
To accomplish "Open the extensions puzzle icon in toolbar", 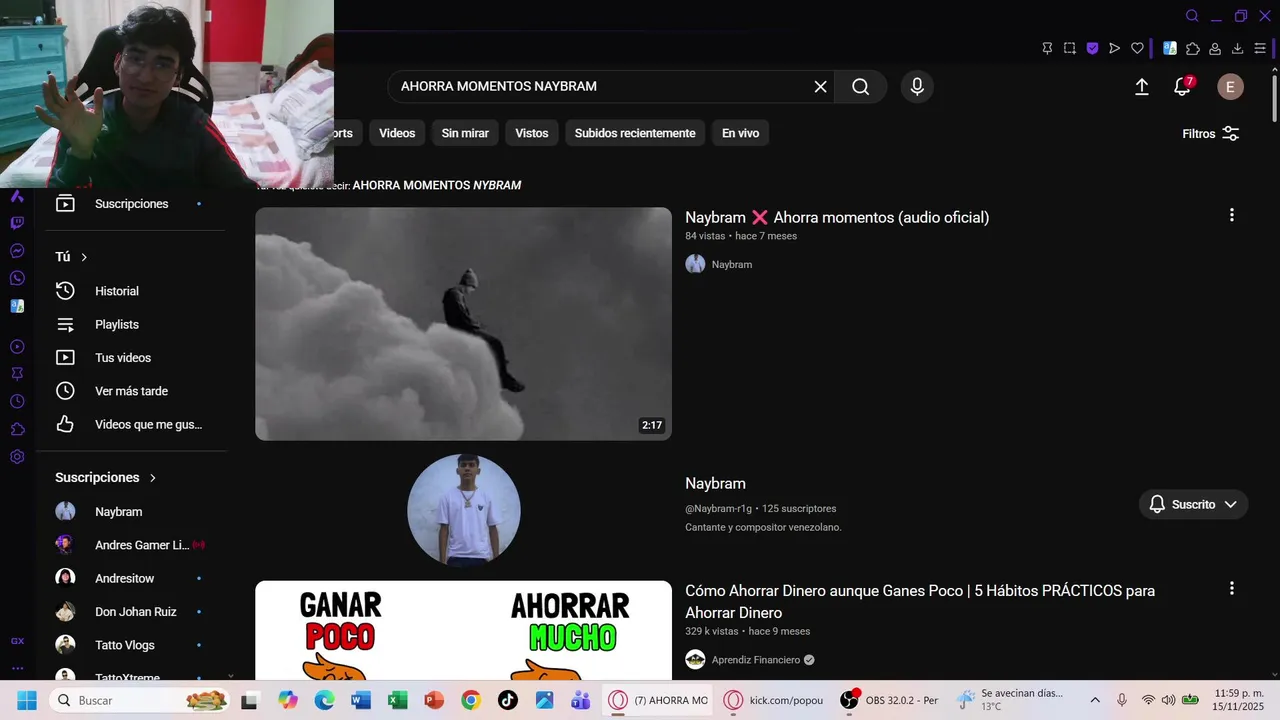I will [x=1193, y=48].
